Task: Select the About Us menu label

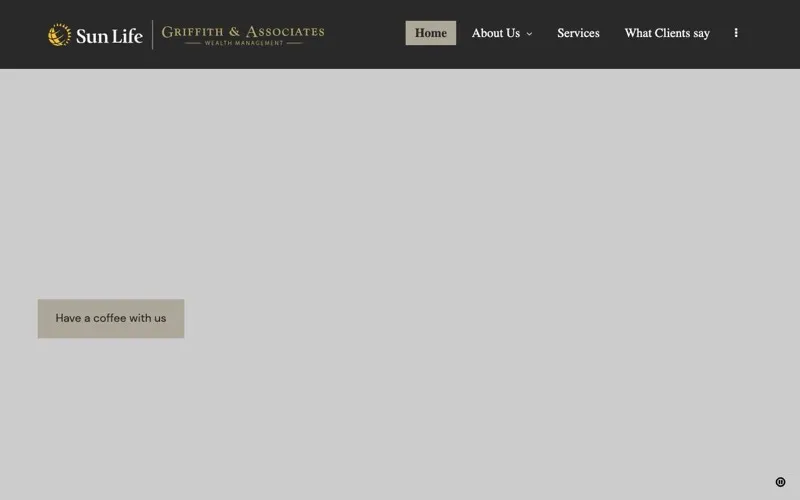Action: (495, 33)
